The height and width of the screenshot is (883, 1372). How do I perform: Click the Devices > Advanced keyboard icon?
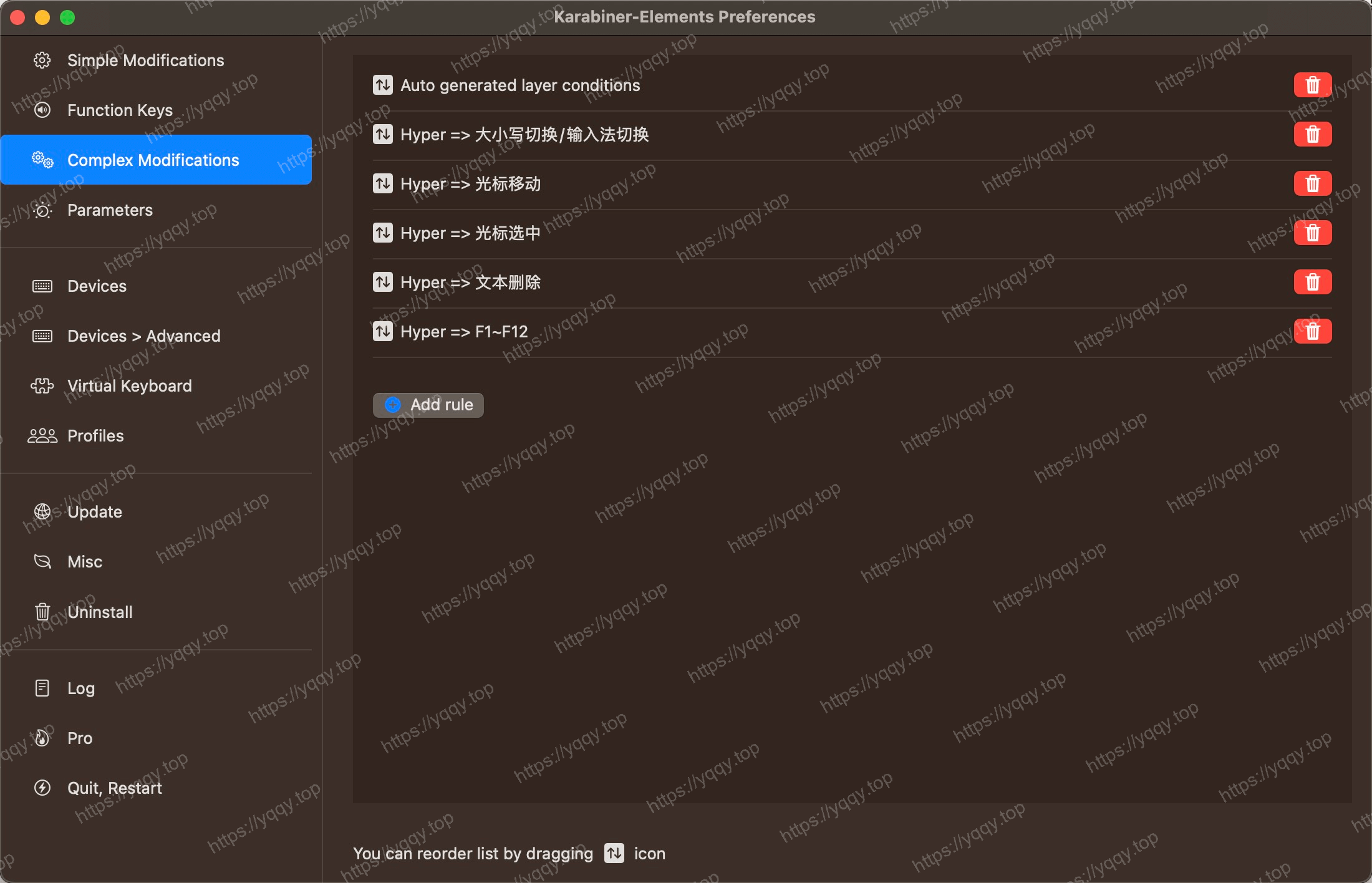coord(42,336)
